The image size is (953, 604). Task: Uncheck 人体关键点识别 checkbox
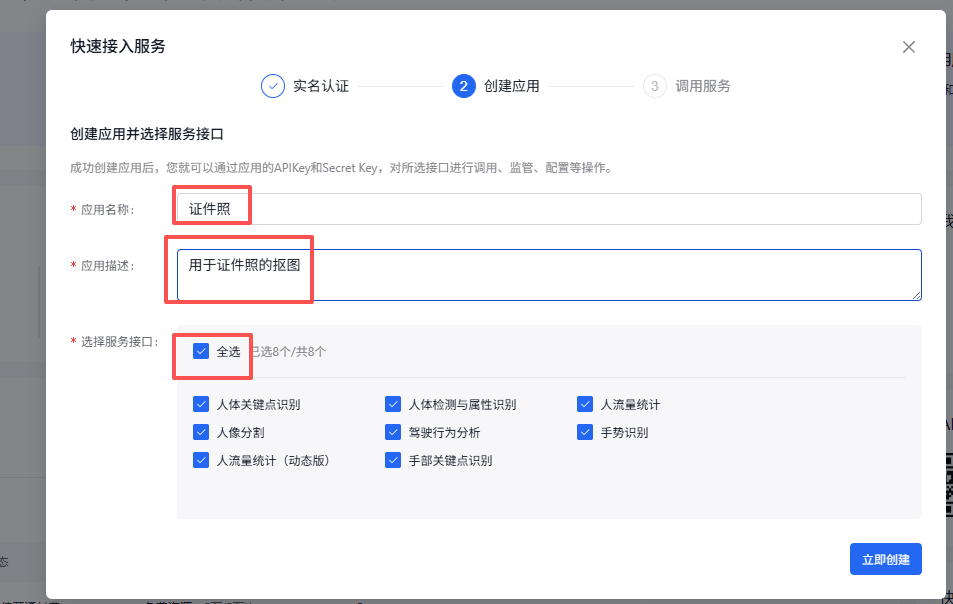tap(201, 404)
